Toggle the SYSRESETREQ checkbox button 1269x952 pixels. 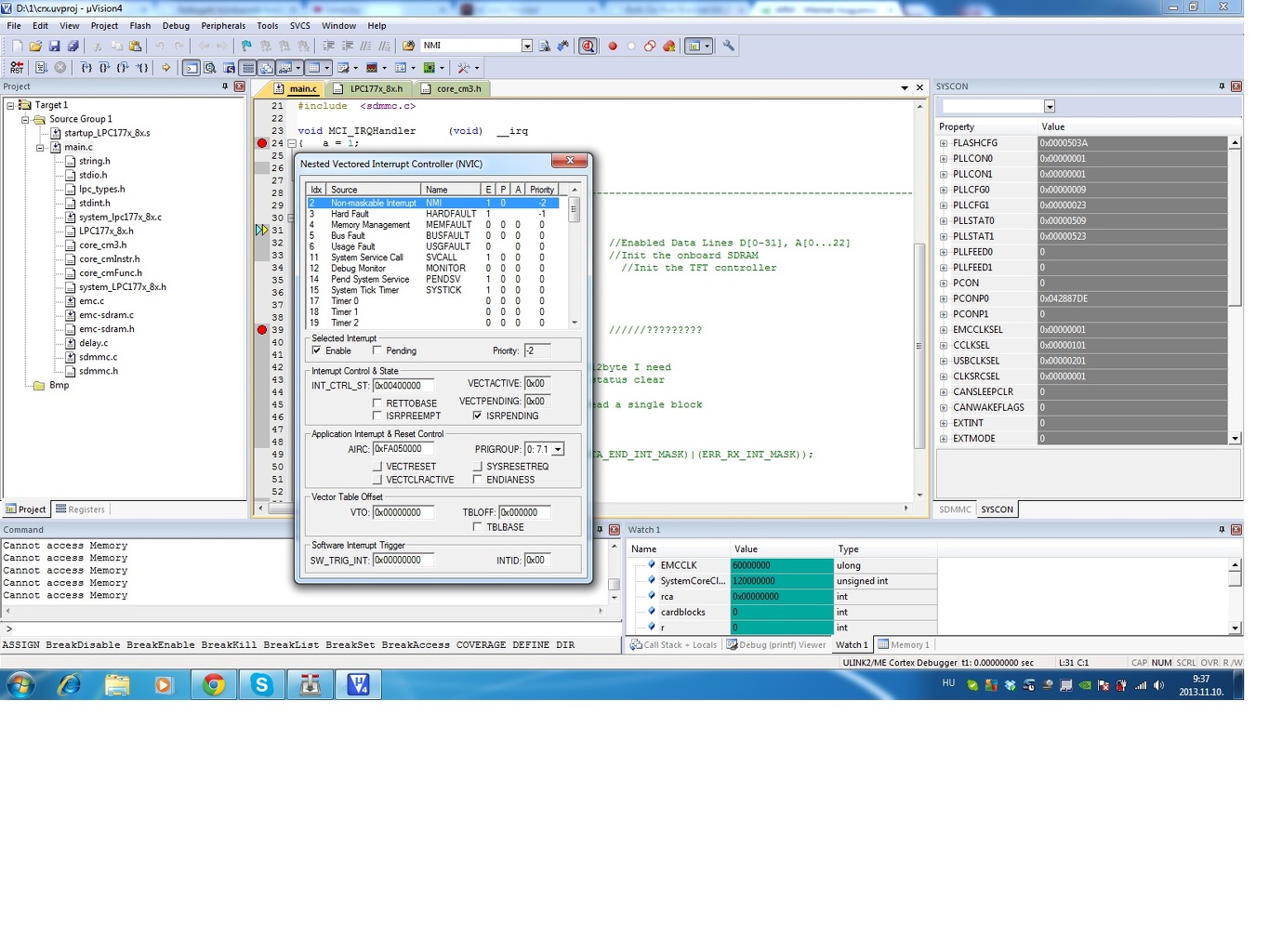[477, 467]
